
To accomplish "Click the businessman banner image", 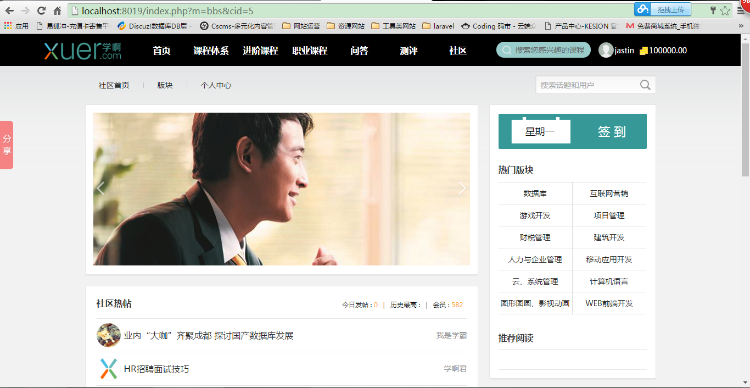I will tap(281, 189).
